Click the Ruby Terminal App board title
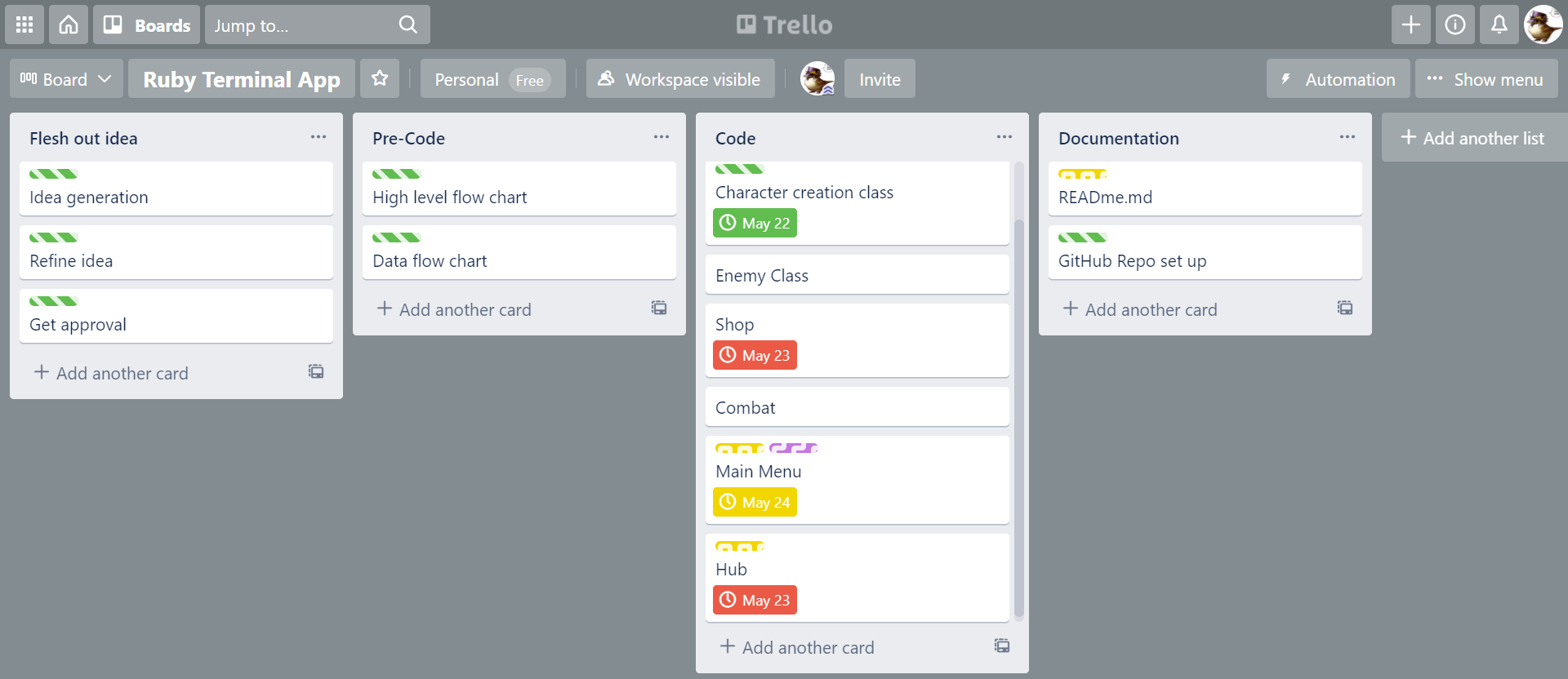Screen dimensions: 1568x679 (242, 79)
